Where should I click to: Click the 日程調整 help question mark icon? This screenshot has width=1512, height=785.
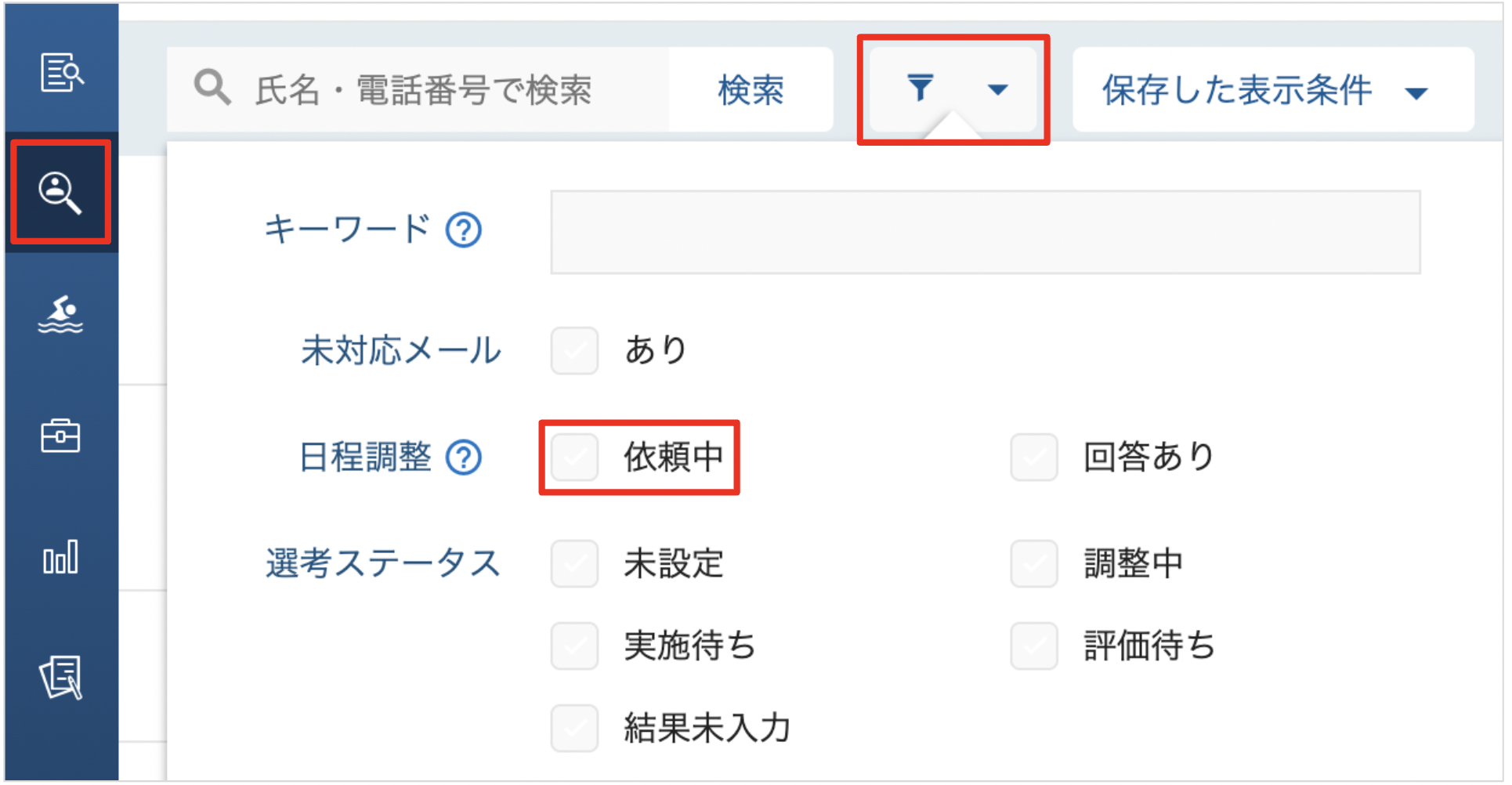point(464,458)
